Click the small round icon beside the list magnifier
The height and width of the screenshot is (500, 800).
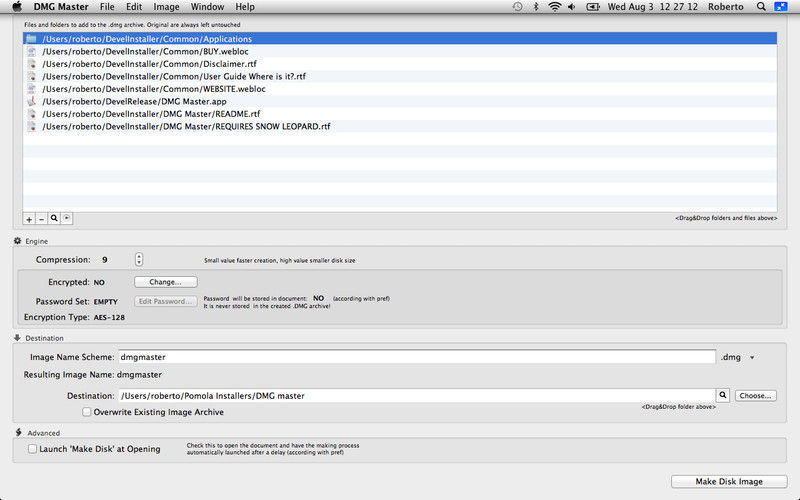67,218
